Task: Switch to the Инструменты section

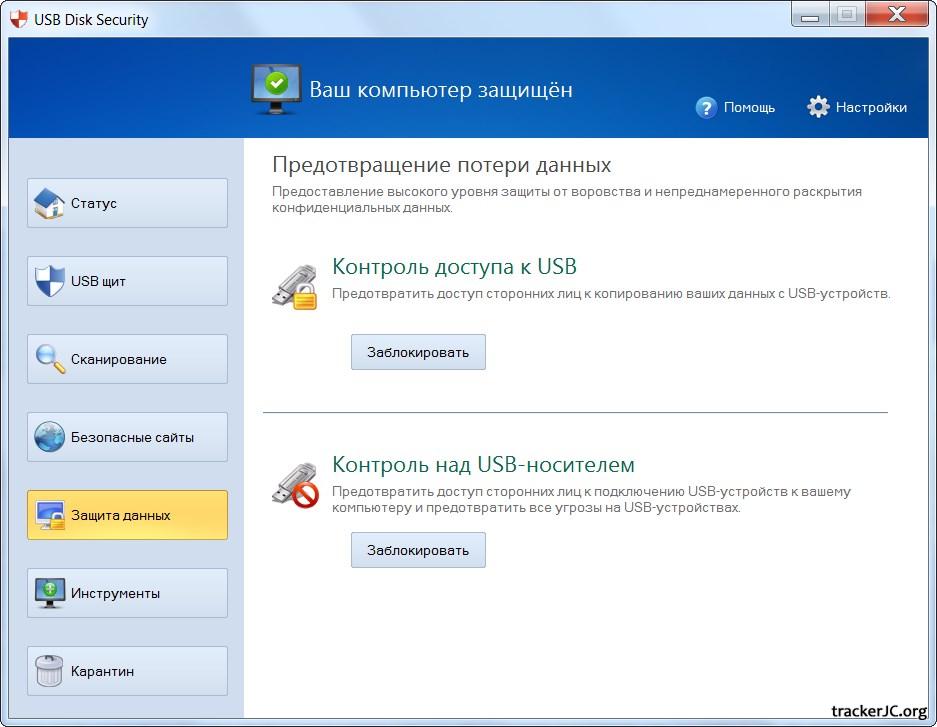Action: tap(127, 593)
